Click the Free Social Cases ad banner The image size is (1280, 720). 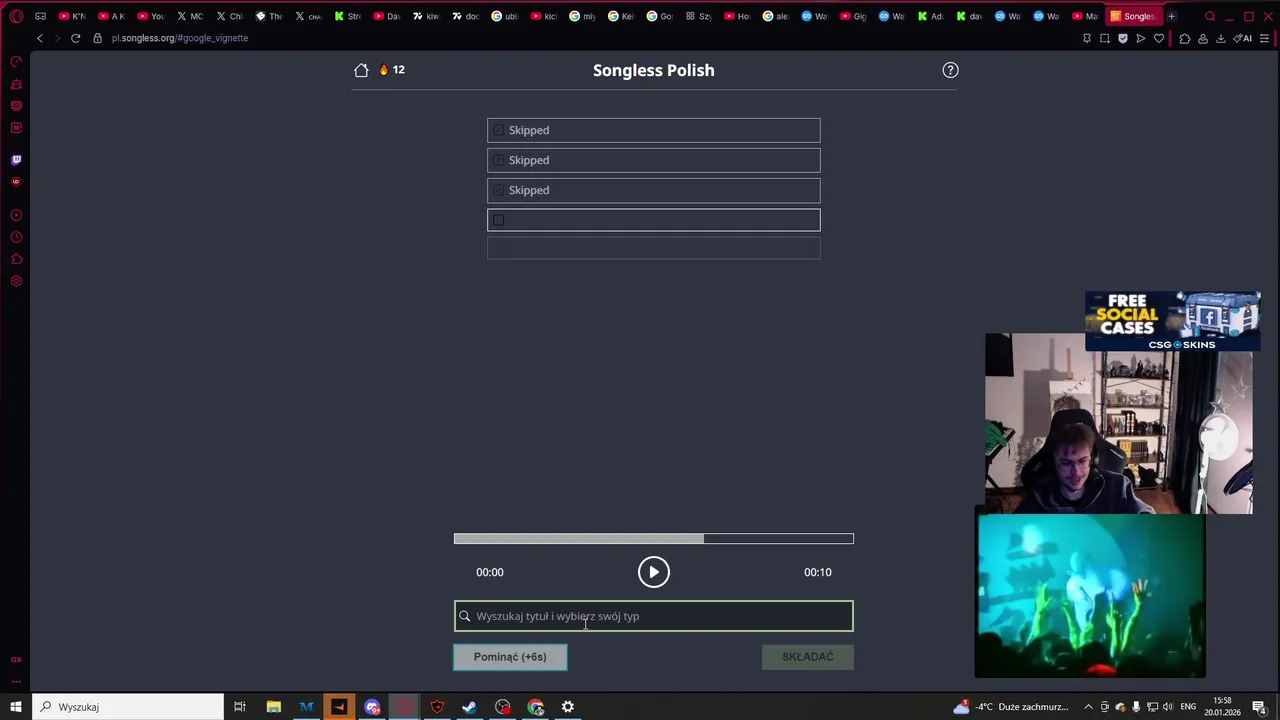(1173, 321)
